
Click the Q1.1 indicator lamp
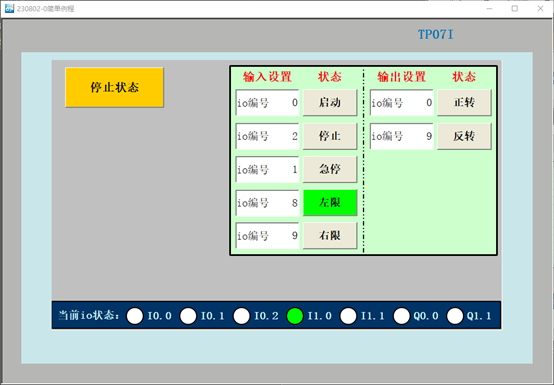tap(455, 315)
